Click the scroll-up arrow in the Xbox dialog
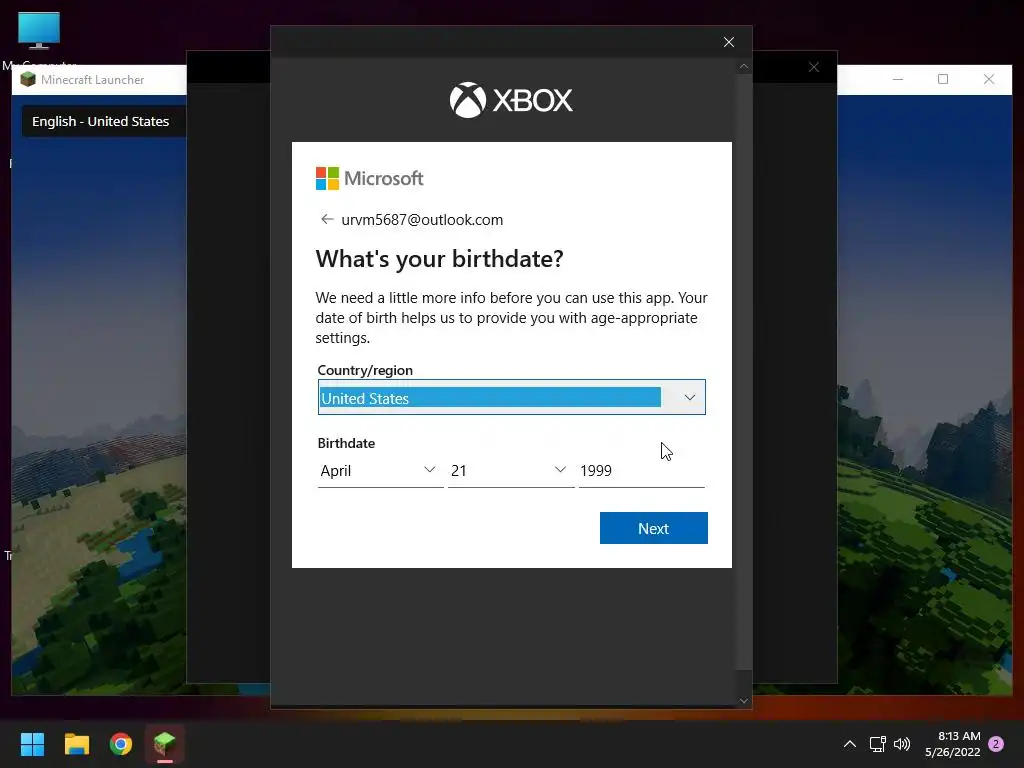Image resolution: width=1024 pixels, height=768 pixels. (x=744, y=67)
